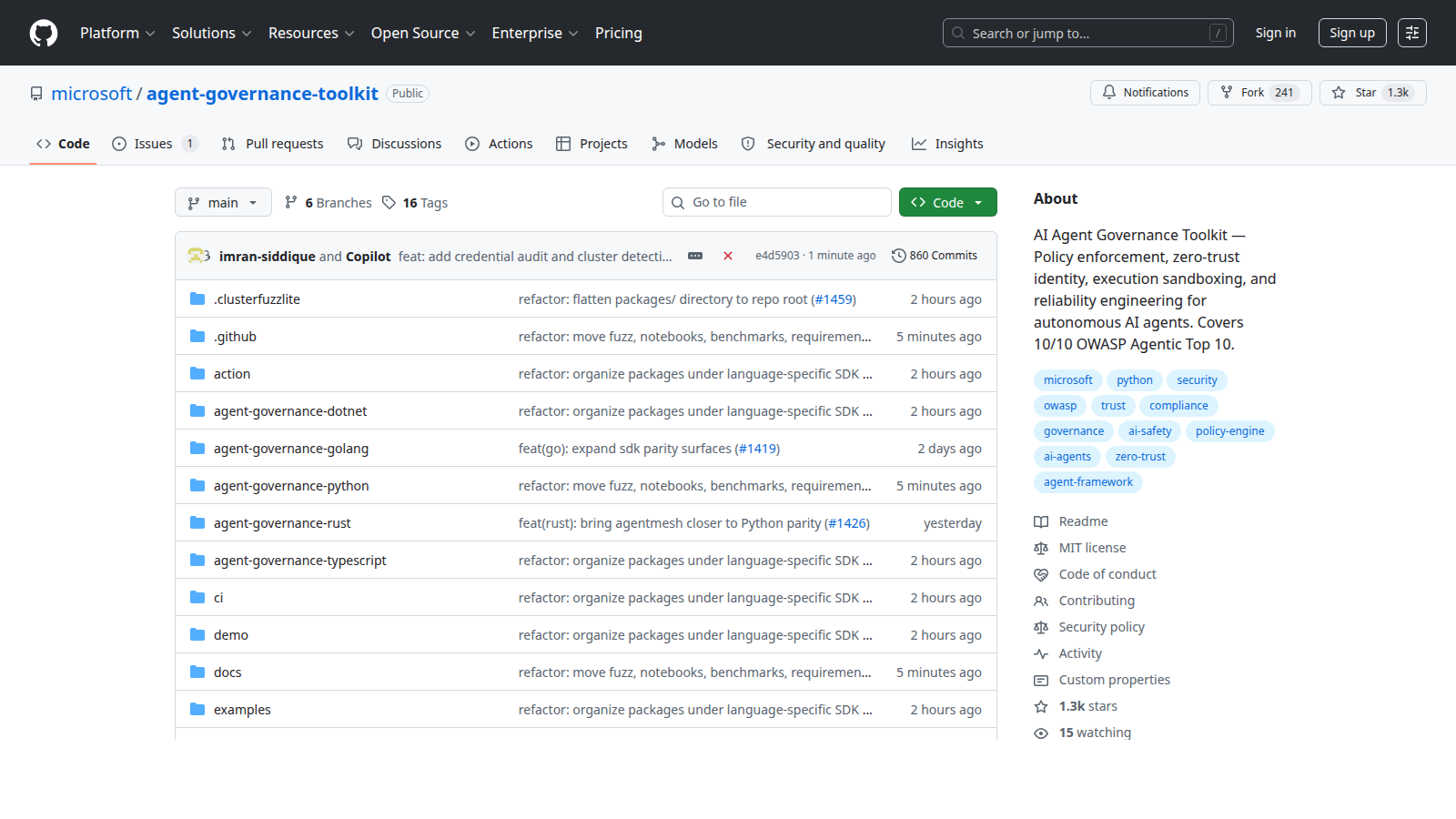Open commit hash e4d5903
The width and height of the screenshot is (1456, 819).
(777, 256)
